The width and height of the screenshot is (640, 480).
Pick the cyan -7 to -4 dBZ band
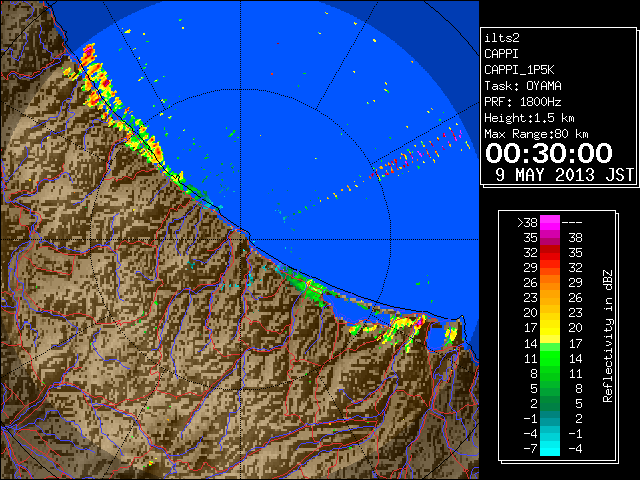point(550,448)
